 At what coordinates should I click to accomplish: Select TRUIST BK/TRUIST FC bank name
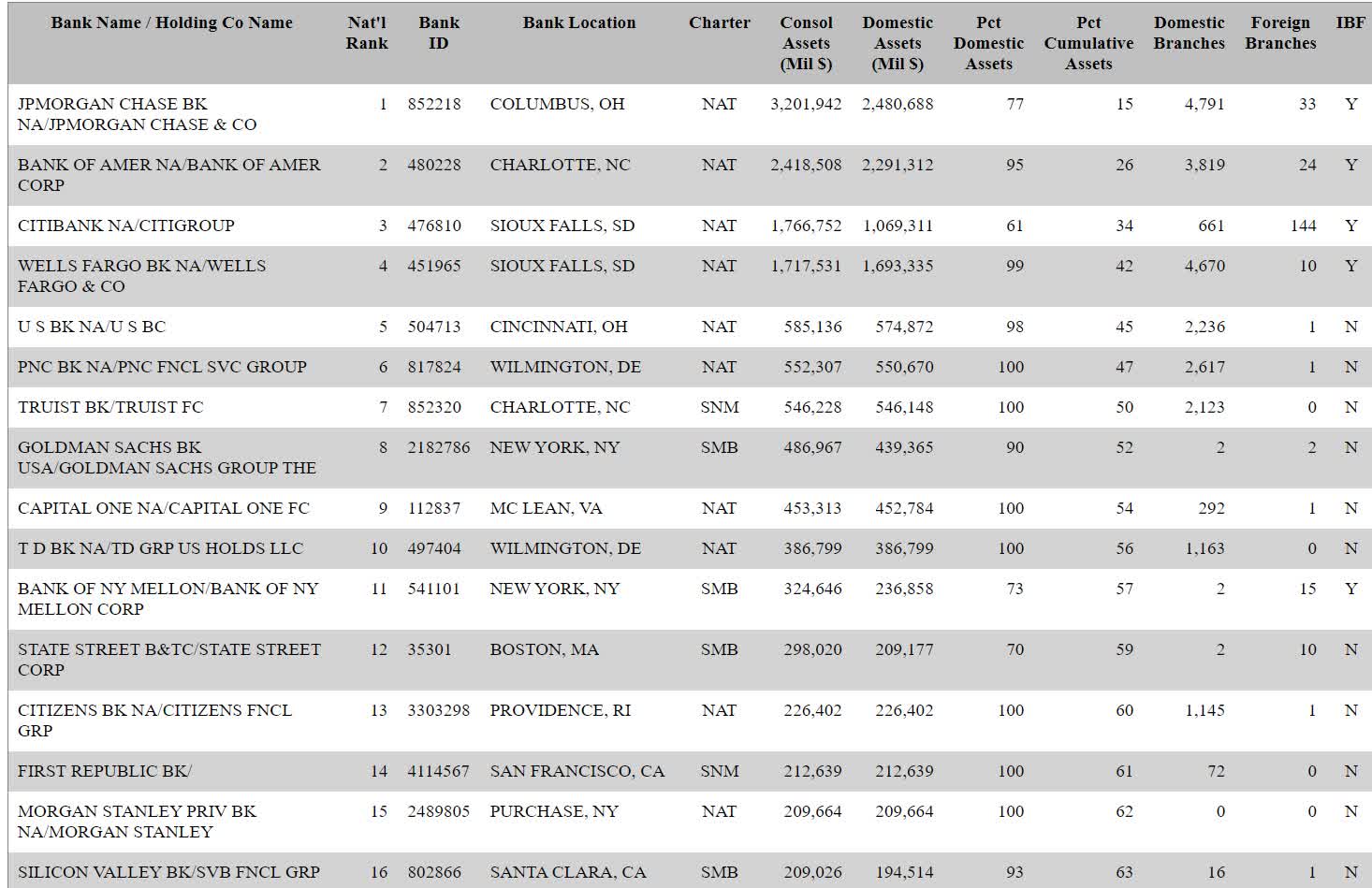[109, 407]
